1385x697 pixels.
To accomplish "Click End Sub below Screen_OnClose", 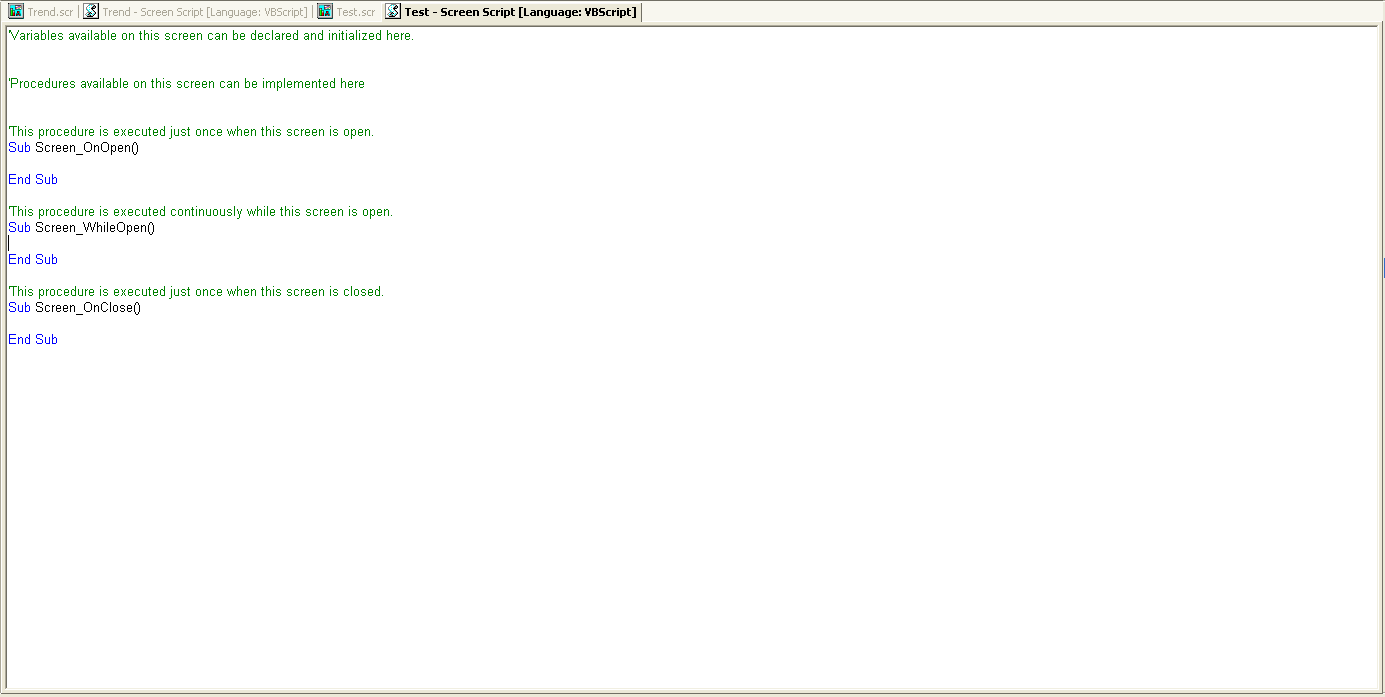I will (x=33, y=340).
